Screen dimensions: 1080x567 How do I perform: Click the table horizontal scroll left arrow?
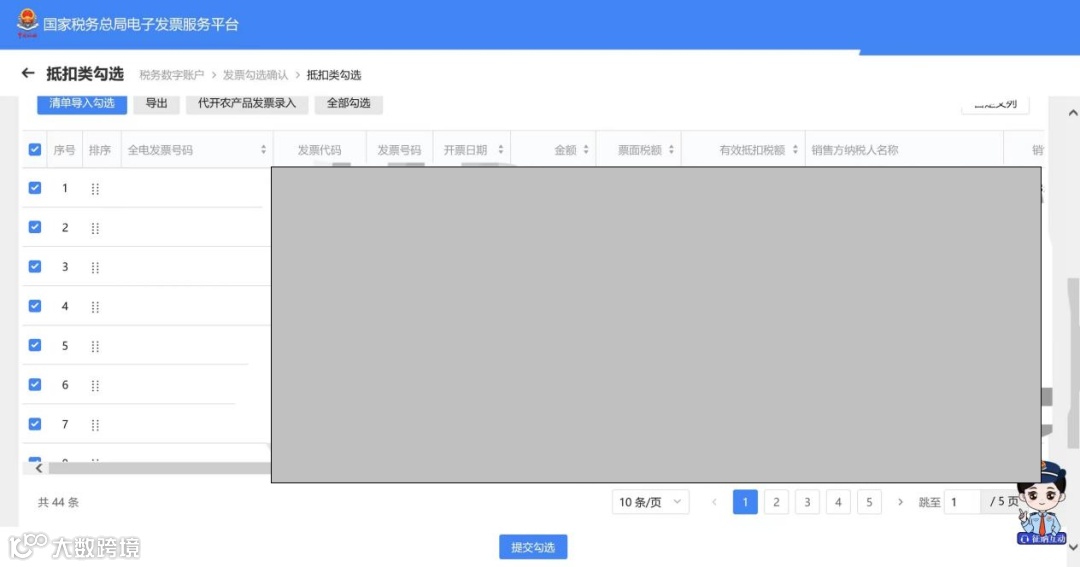pos(39,468)
